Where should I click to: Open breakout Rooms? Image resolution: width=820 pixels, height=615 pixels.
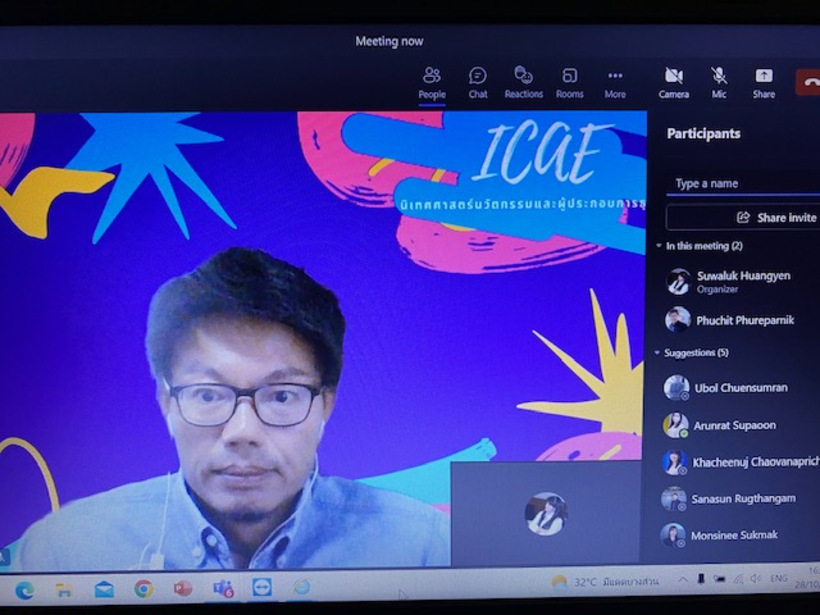[x=570, y=82]
